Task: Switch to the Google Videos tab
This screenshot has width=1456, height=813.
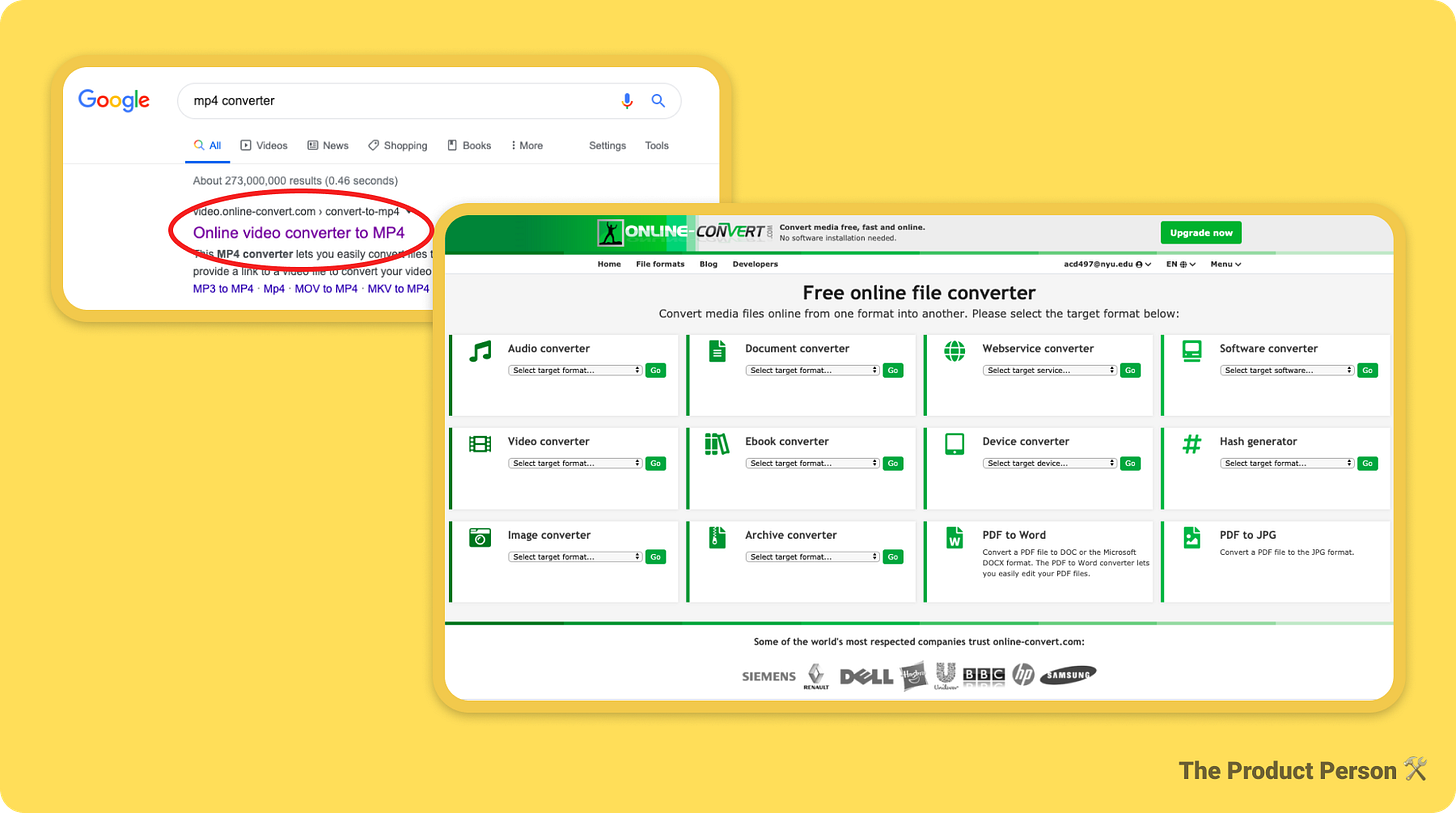Action: coord(264,146)
